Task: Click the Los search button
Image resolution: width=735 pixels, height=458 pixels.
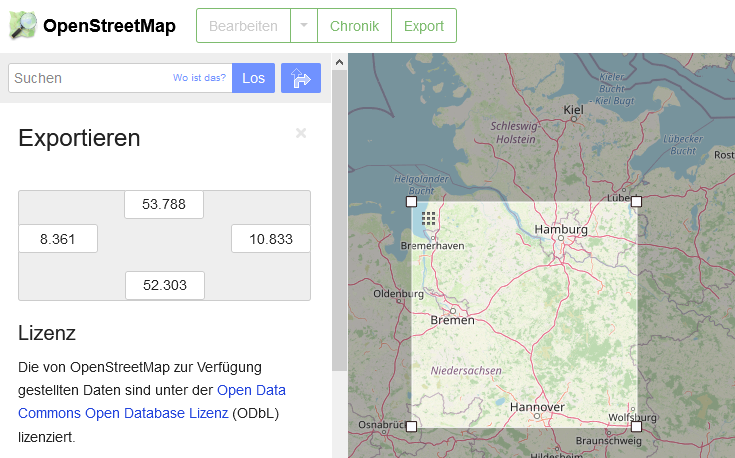Action: click(254, 78)
